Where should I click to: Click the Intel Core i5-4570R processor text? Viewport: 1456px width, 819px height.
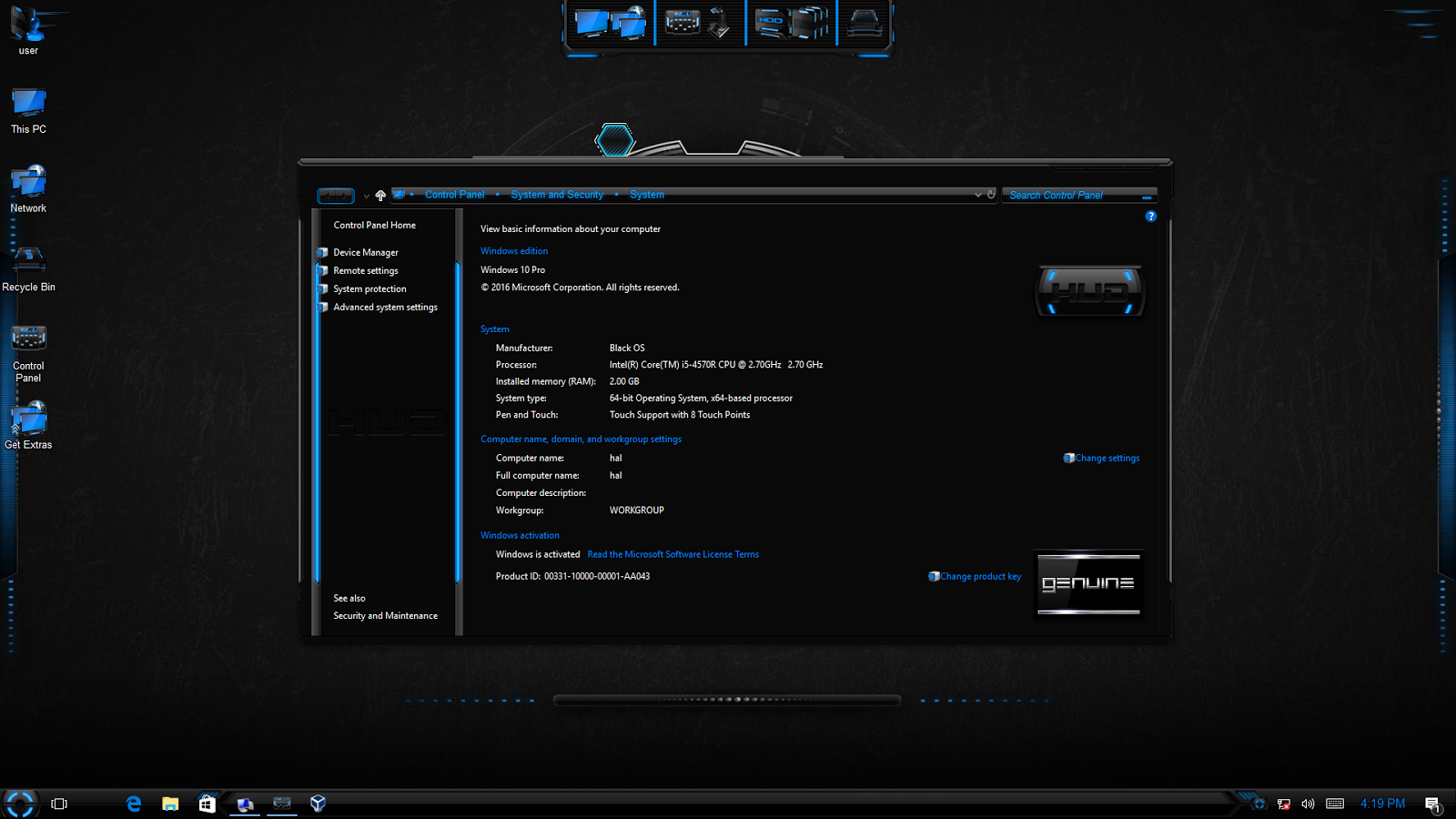pos(716,365)
